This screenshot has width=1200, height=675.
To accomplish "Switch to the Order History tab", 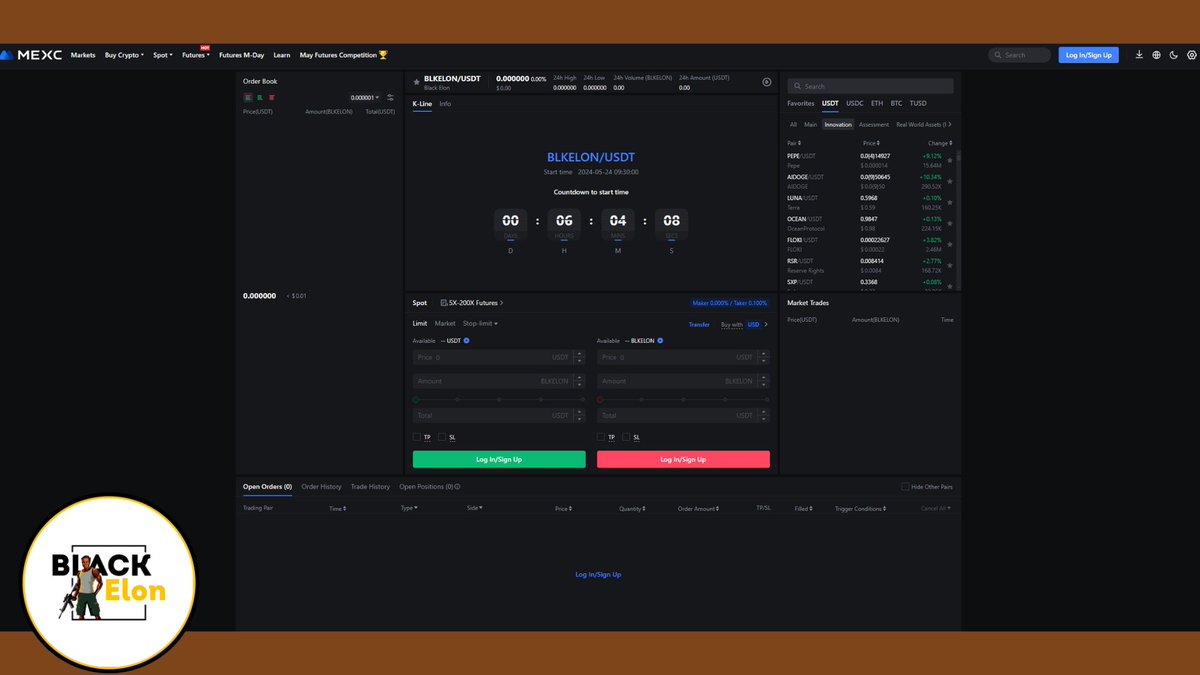I will [321, 487].
